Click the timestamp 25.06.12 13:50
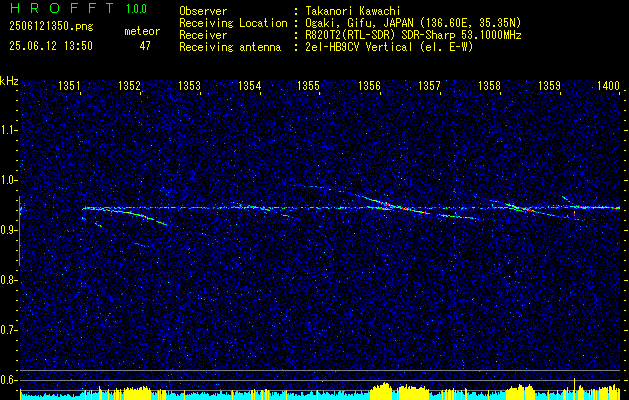Screen dimensions: 629x400 click(51, 46)
